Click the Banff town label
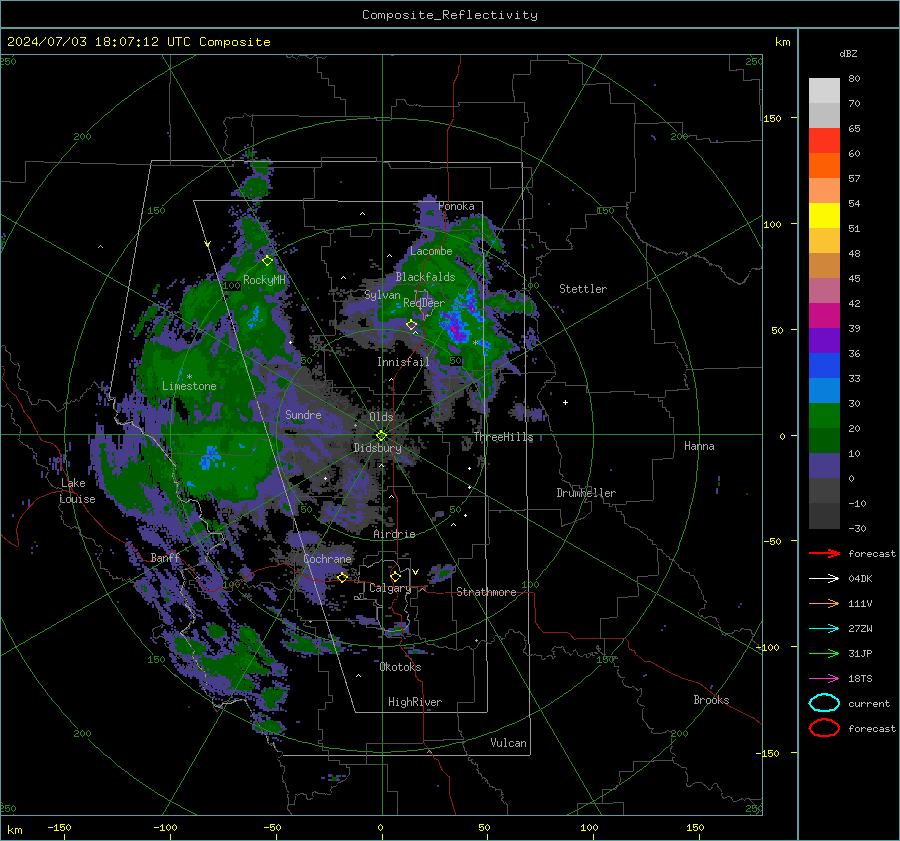Image resolution: width=900 pixels, height=841 pixels. coord(165,558)
